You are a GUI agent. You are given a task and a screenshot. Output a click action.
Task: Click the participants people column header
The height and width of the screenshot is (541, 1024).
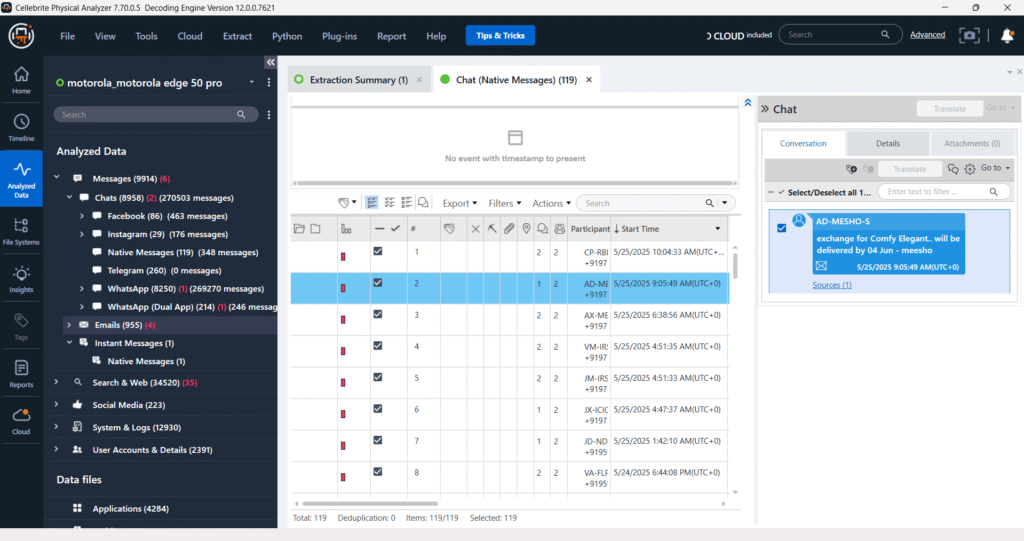click(x=560, y=229)
